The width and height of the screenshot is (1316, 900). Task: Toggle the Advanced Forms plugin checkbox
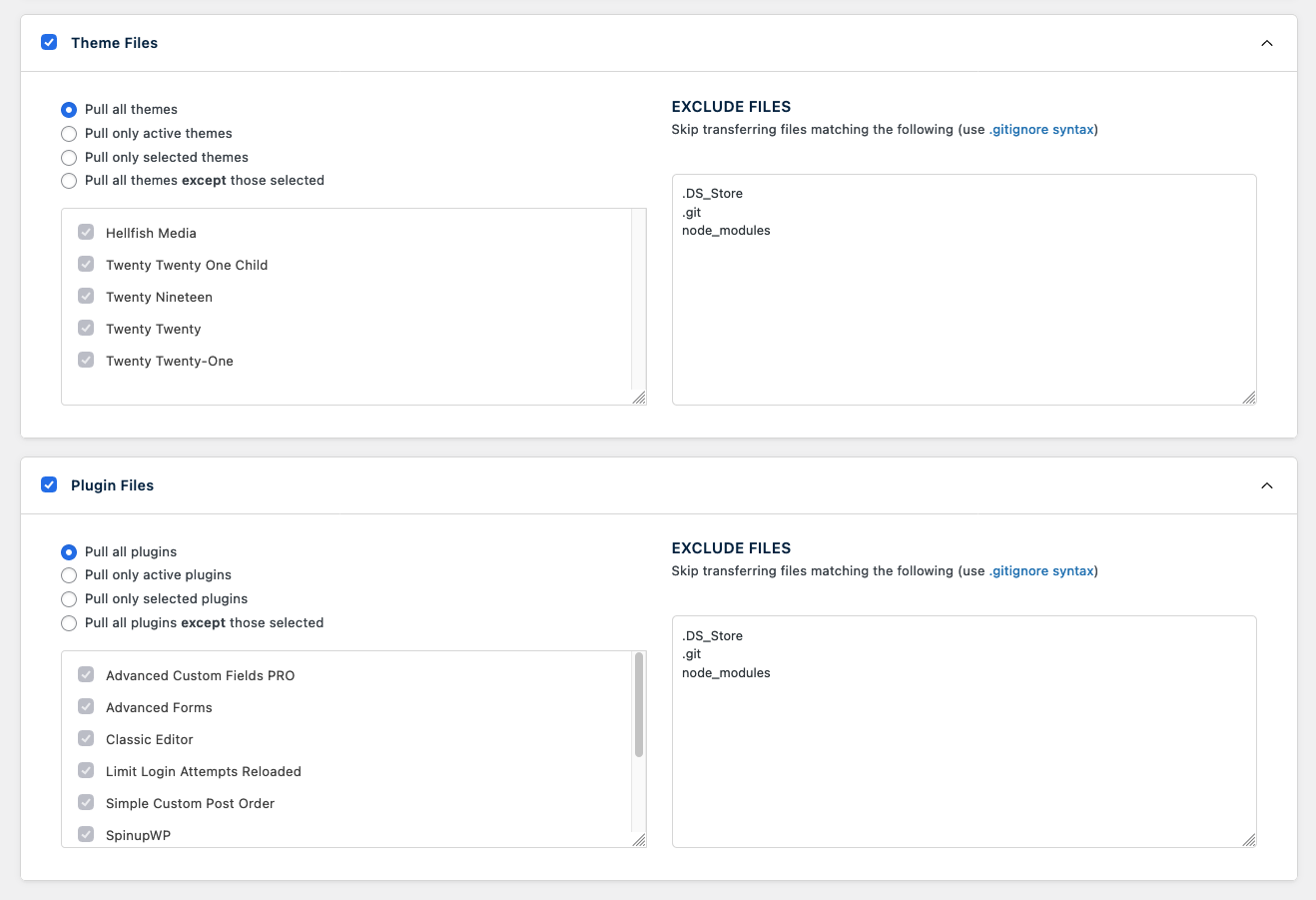click(86, 707)
